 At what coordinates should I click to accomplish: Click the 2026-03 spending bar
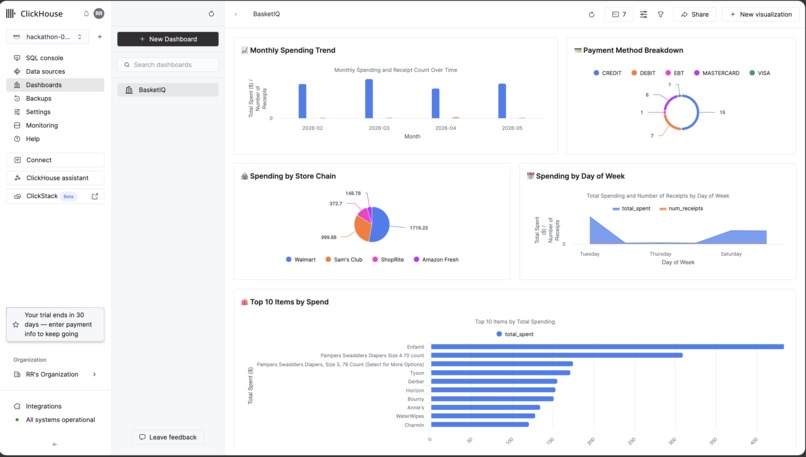[x=369, y=99]
